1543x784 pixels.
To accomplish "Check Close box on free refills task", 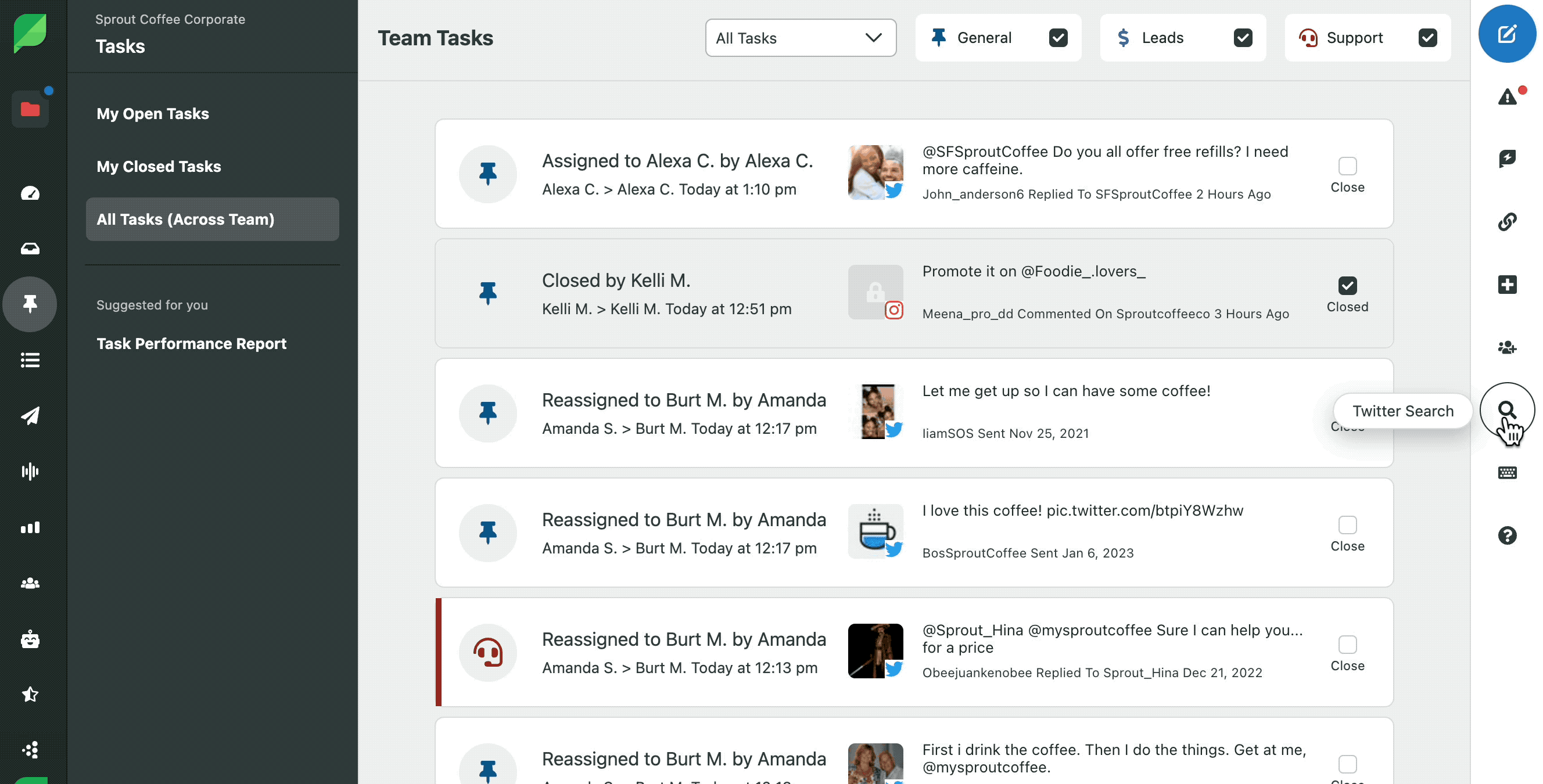I will [1347, 166].
